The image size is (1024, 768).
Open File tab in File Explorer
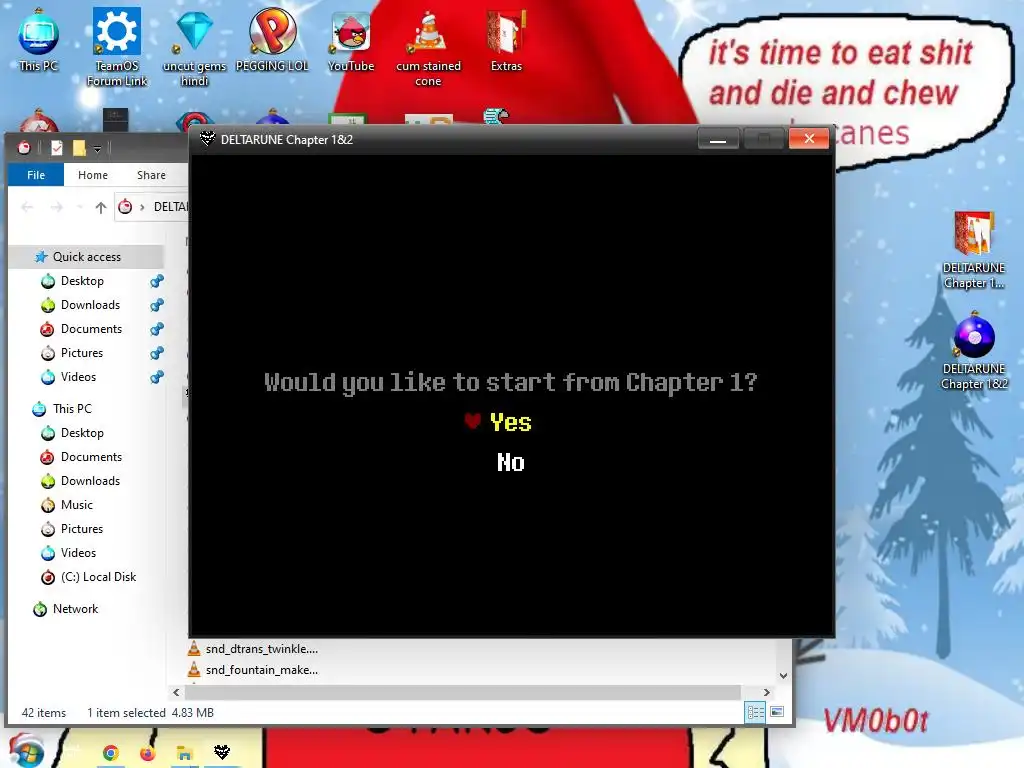[x=36, y=175]
